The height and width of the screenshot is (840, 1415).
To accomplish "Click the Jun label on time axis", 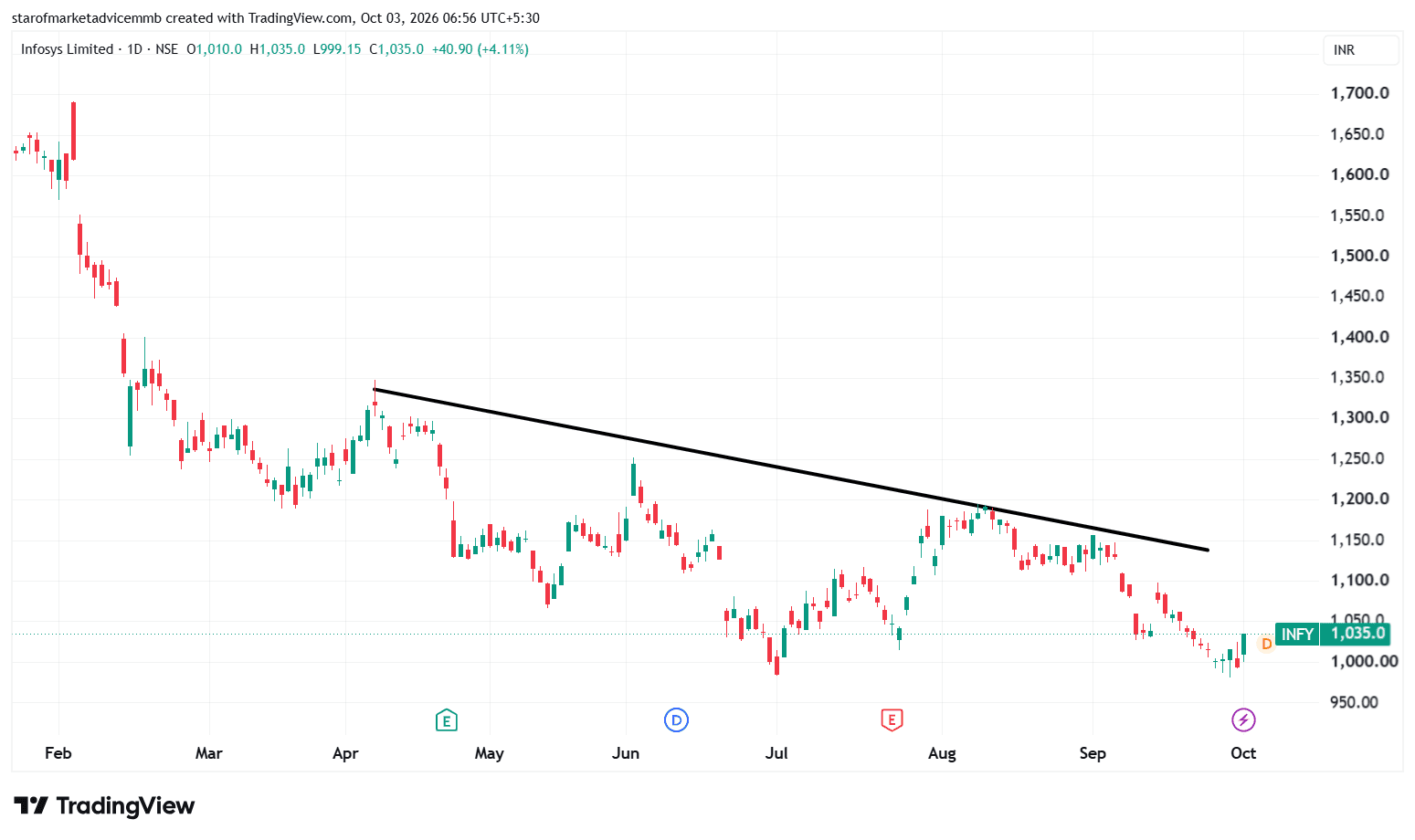I will 625,753.
